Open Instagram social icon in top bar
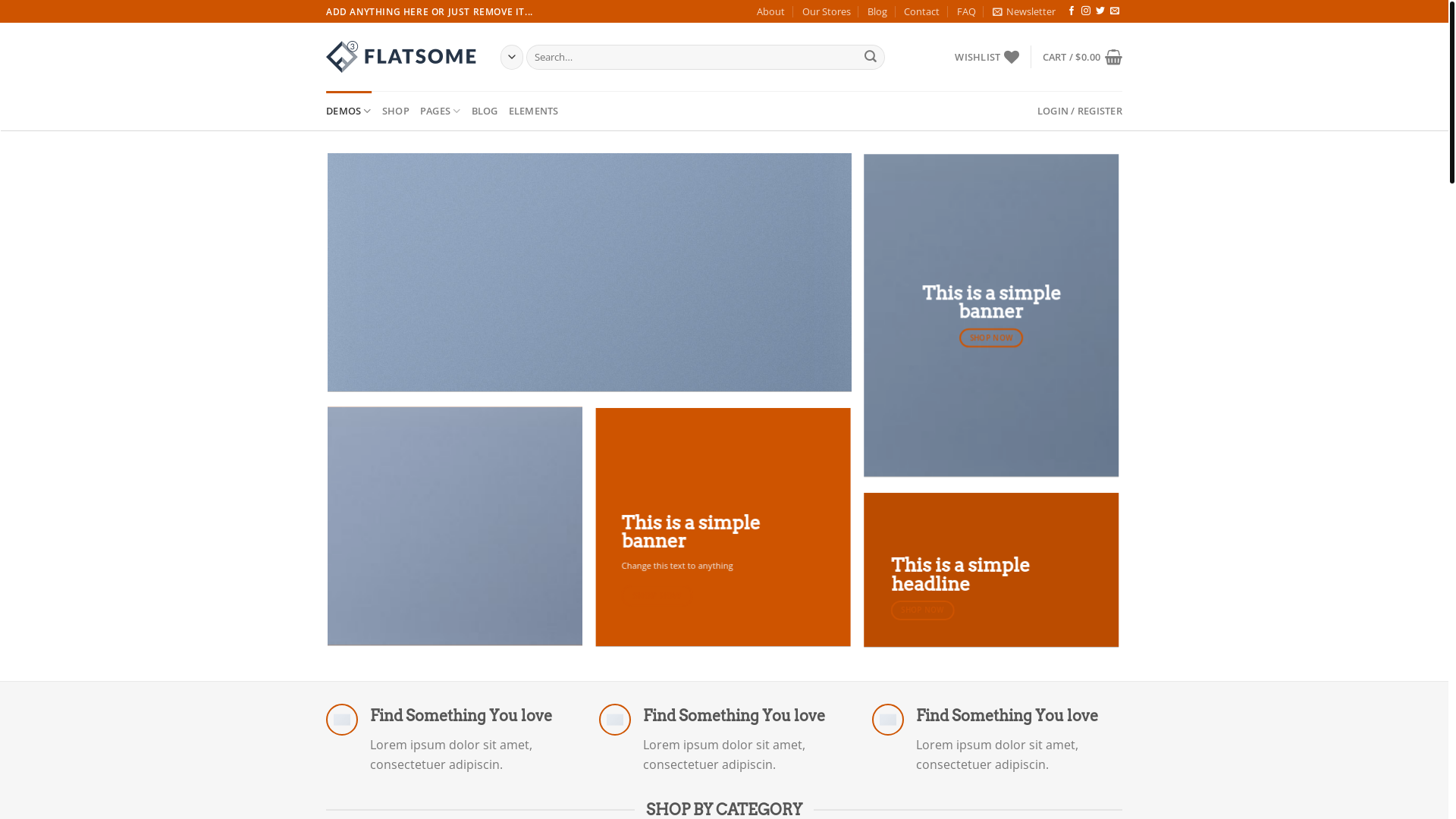This screenshot has width=1456, height=819. (x=1086, y=11)
